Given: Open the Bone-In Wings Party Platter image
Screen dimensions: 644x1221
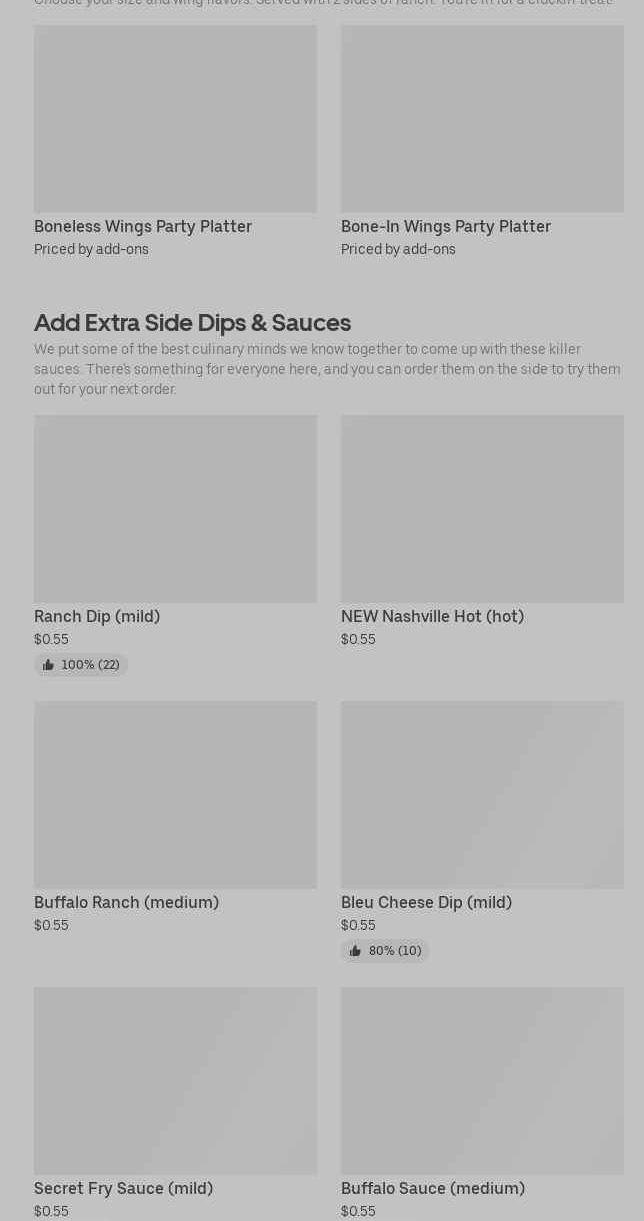Looking at the screenshot, I should pyautogui.click(x=482, y=118).
